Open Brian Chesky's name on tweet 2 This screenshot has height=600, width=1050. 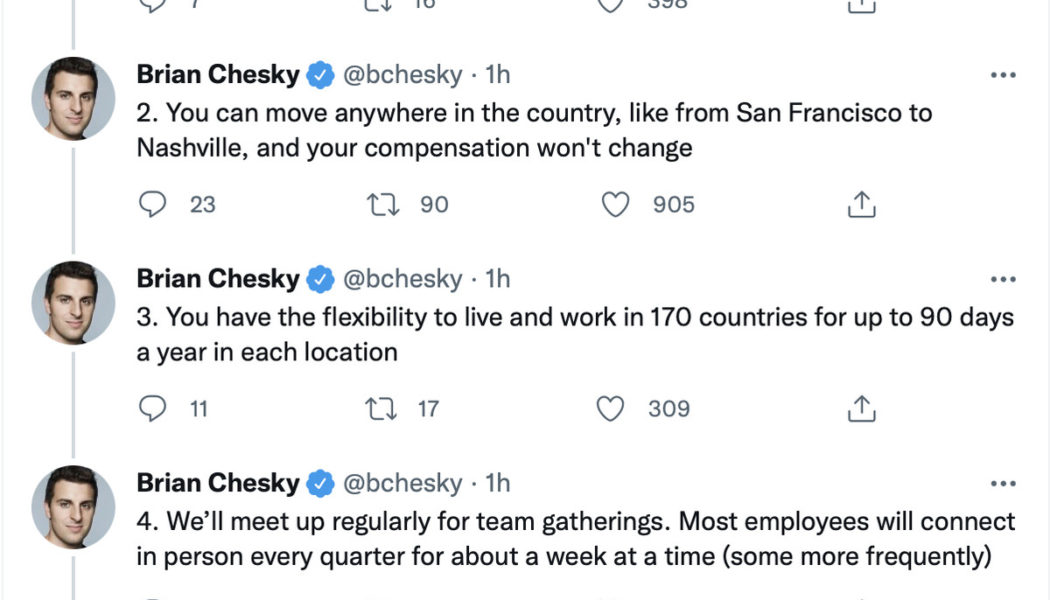point(218,75)
